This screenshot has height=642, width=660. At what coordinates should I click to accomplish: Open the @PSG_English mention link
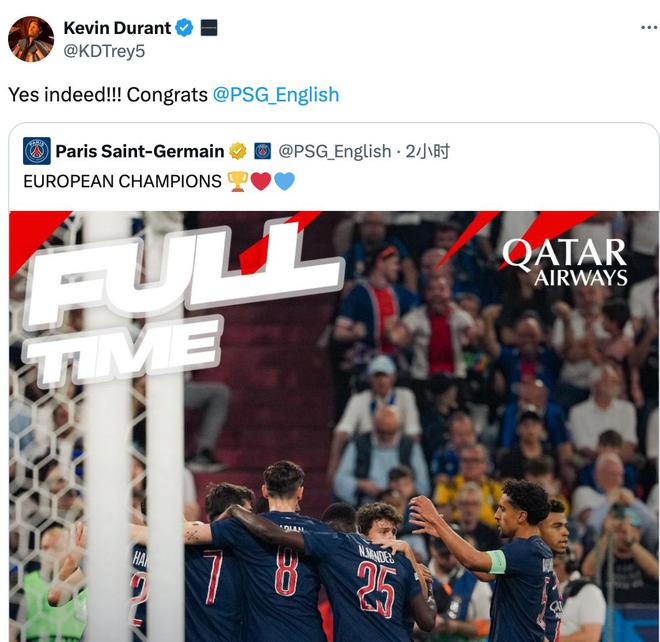[x=276, y=94]
